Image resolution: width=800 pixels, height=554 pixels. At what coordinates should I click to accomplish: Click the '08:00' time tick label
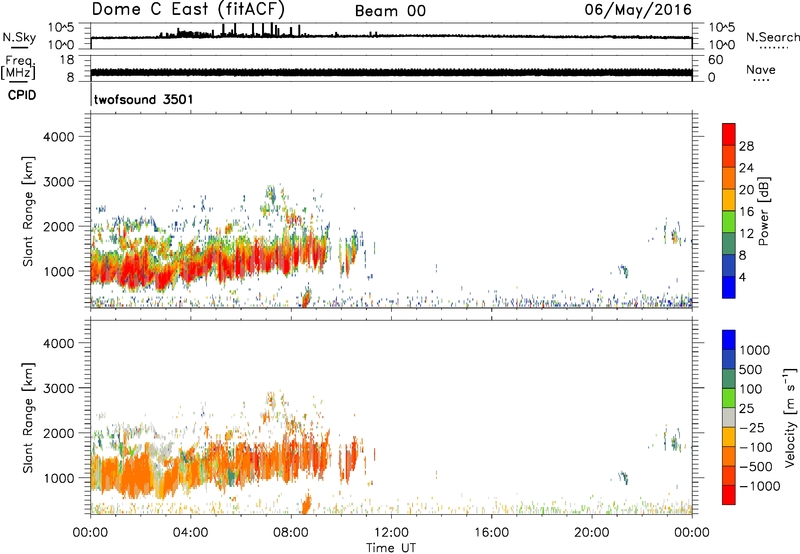tap(291, 533)
